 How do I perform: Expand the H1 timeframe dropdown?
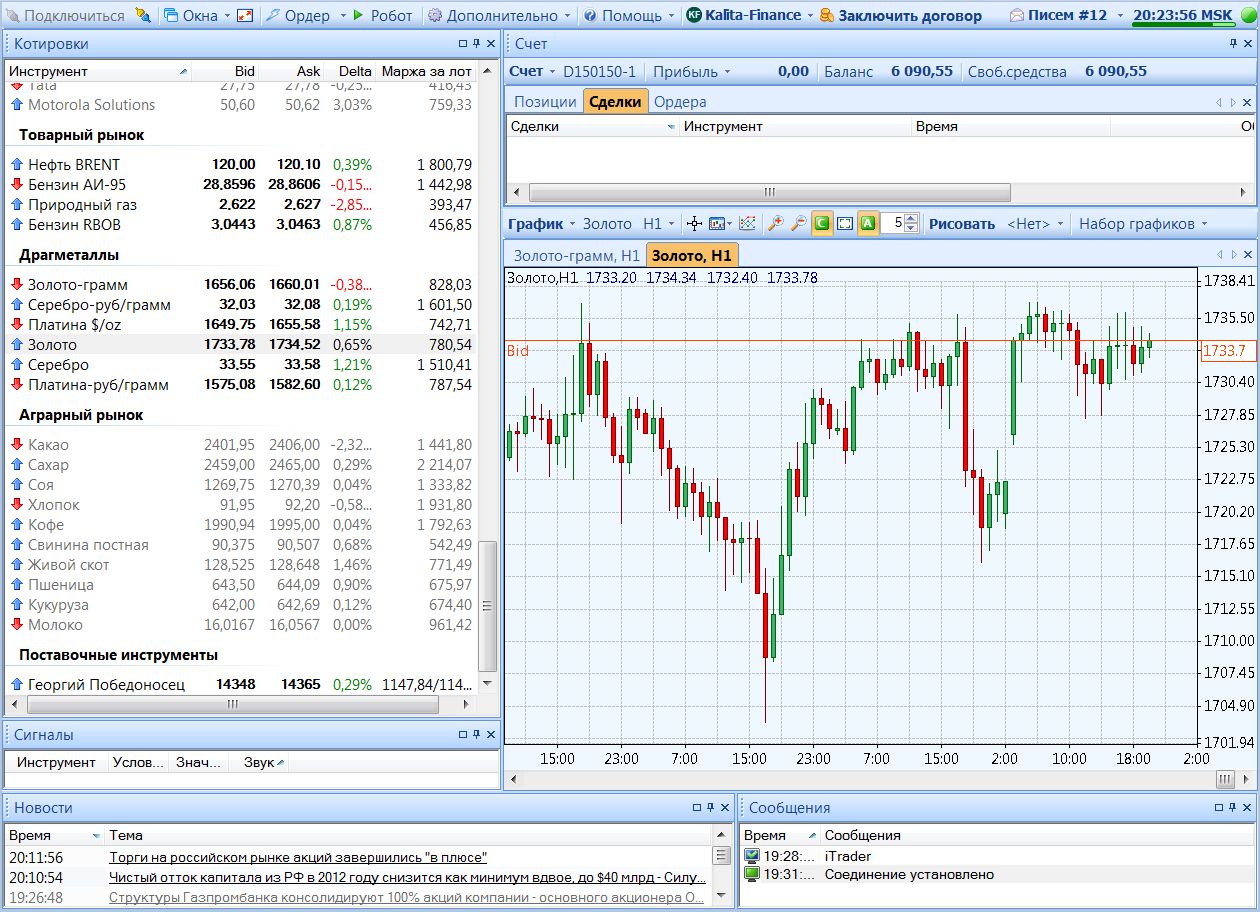coord(659,224)
